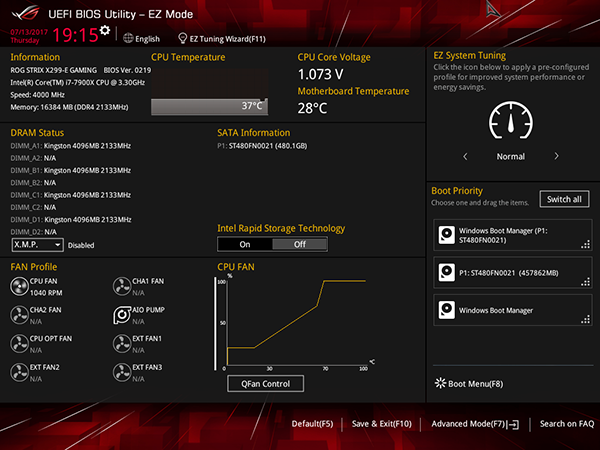Screen dimensions: 600x450
Task: Select the EXT FAN1 icon
Action: point(122,344)
